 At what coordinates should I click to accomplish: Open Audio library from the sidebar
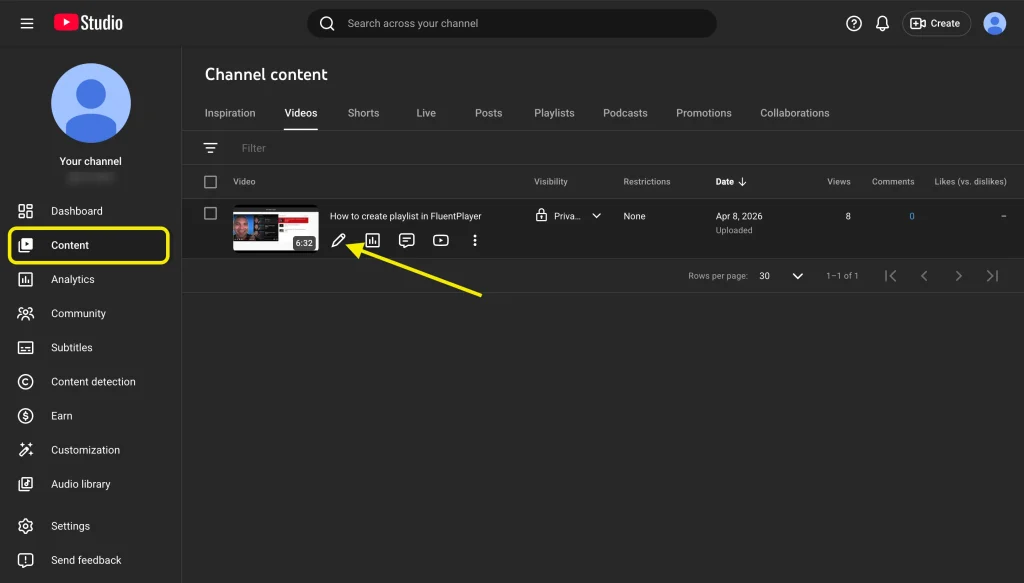(80, 484)
